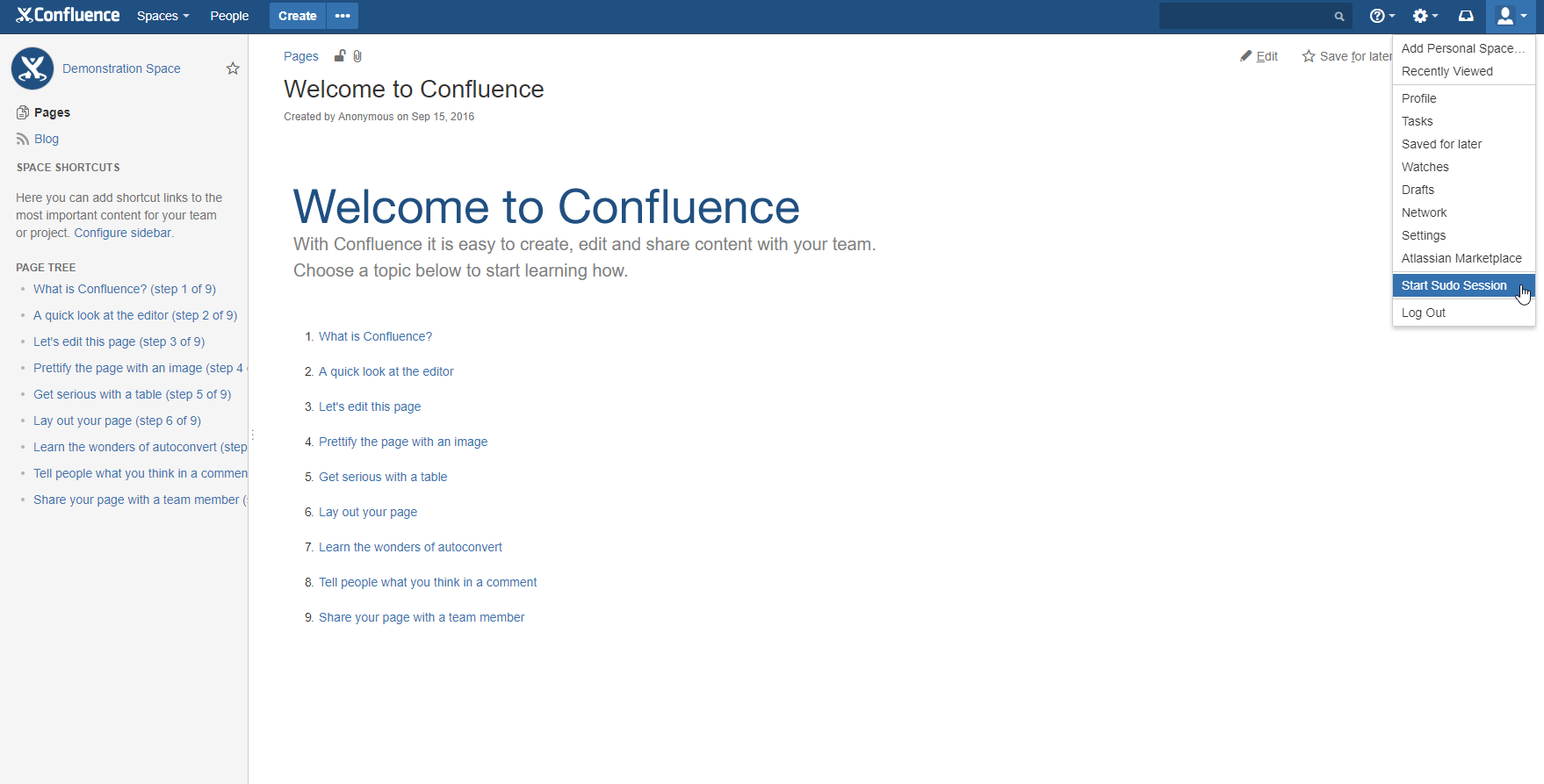The height and width of the screenshot is (784, 1544).
Task: Click the attachments paperclip icon
Action: (357, 56)
